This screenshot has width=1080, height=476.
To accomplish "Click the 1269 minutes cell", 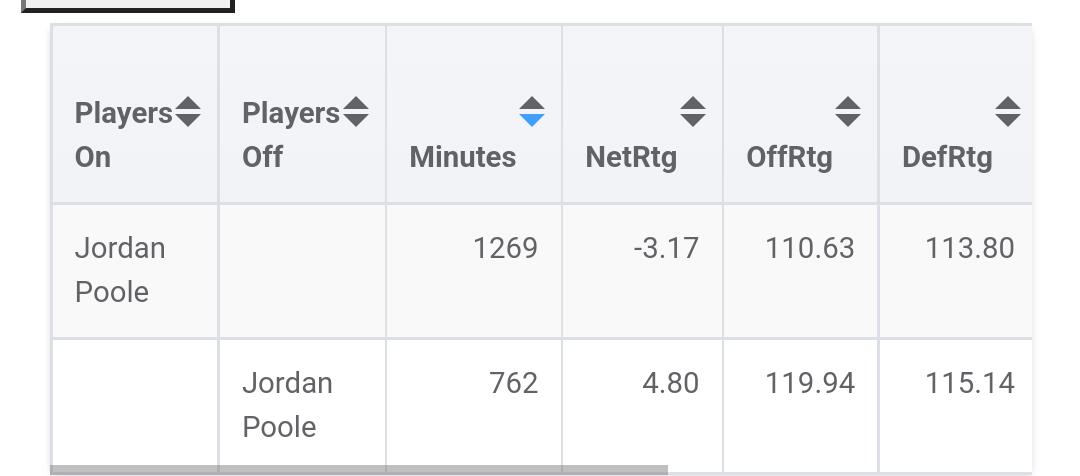I will tap(506, 248).
